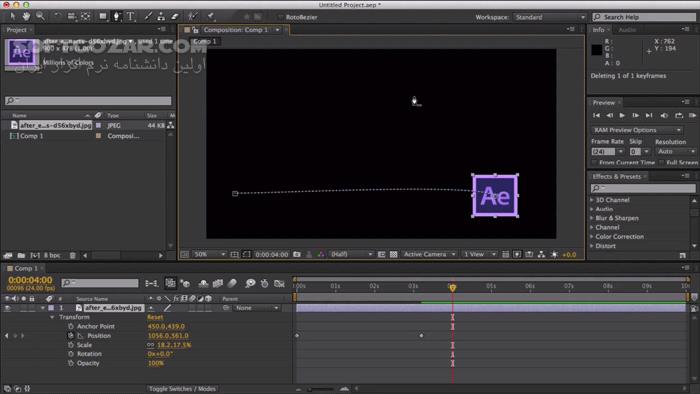
Task: Select the Brush tool
Action: 148,17
